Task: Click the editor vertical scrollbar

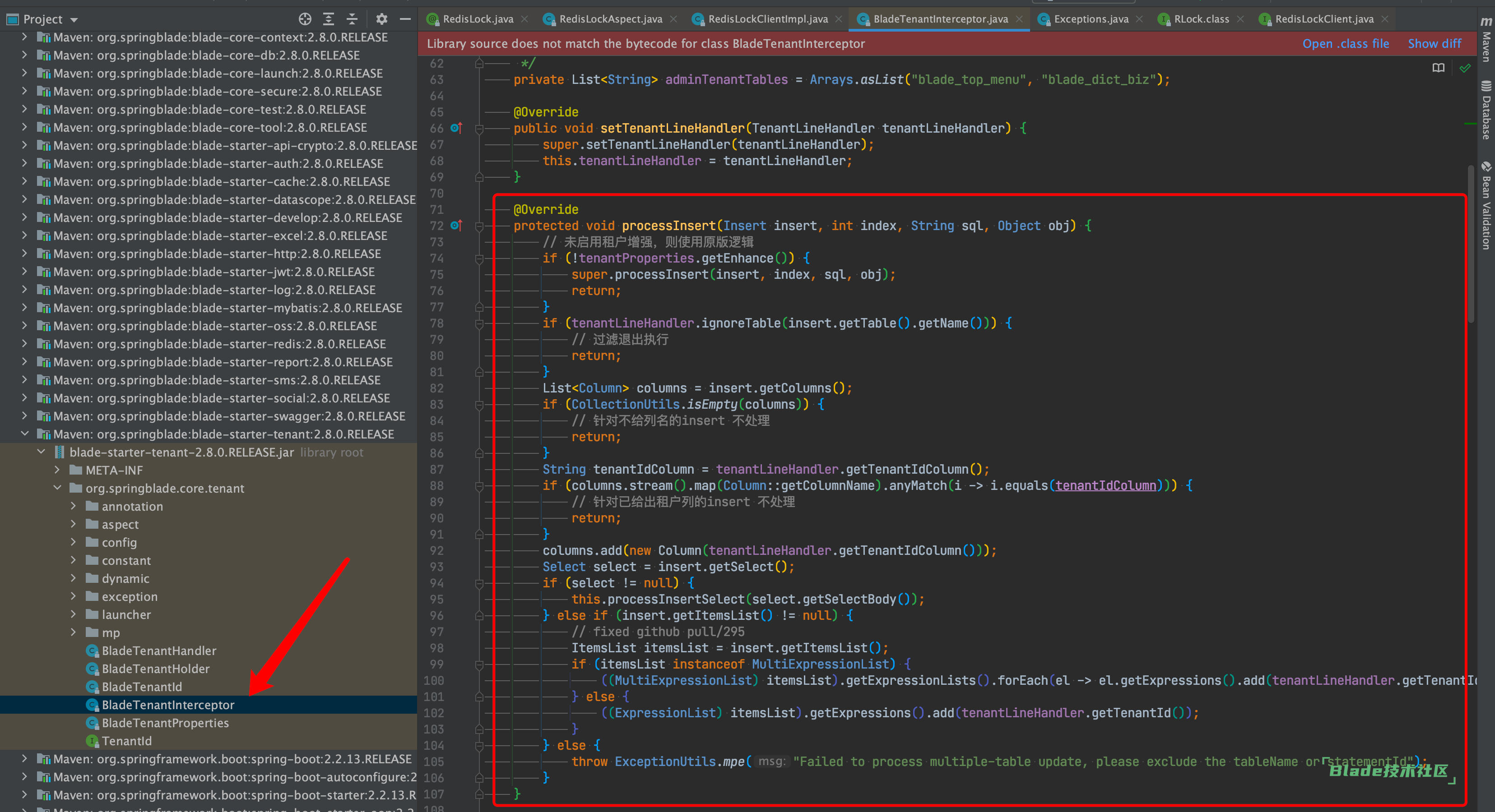Action: tap(1471, 244)
